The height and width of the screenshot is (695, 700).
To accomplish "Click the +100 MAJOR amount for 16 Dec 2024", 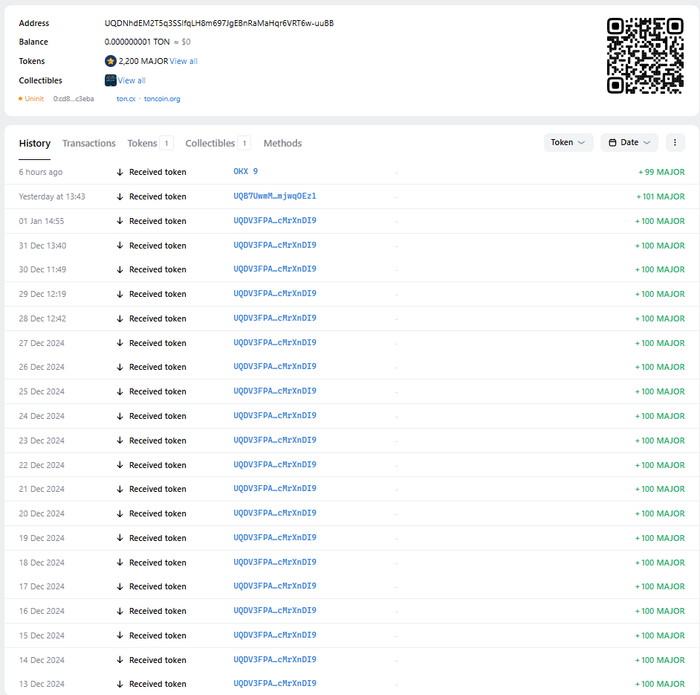I will coord(660,611).
